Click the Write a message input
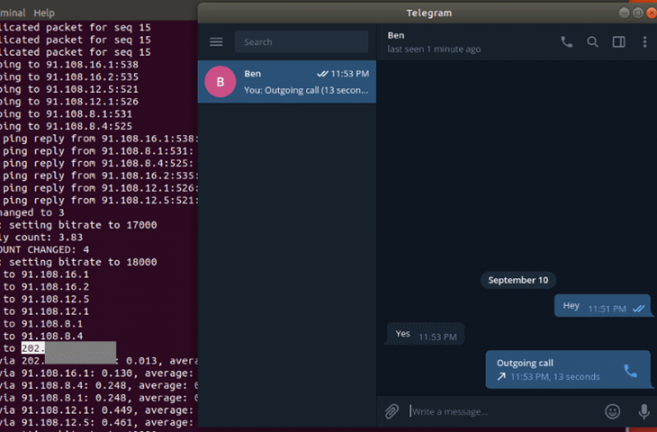The height and width of the screenshot is (432, 657). 503,411
